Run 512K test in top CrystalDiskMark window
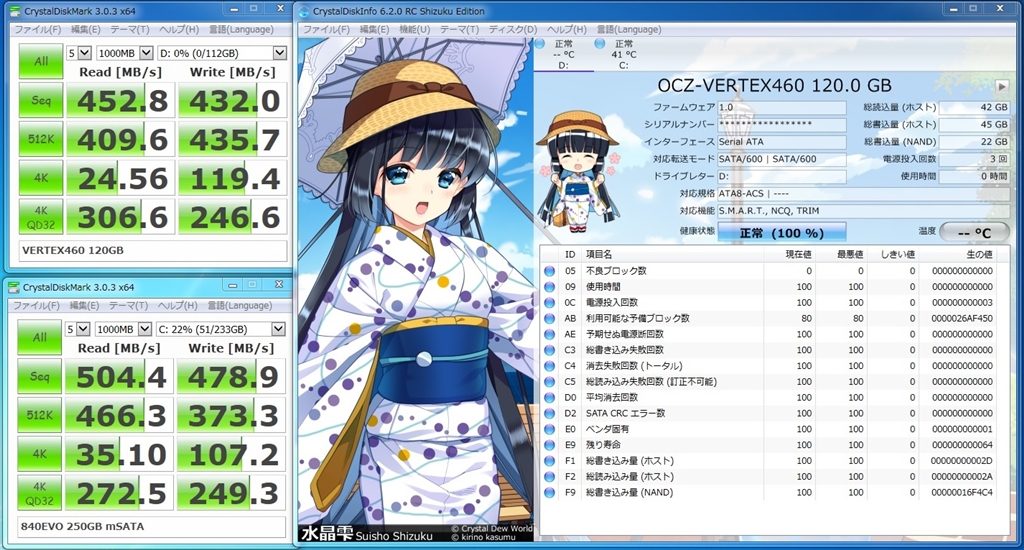The image size is (1024, 550). pyautogui.click(x=40, y=139)
